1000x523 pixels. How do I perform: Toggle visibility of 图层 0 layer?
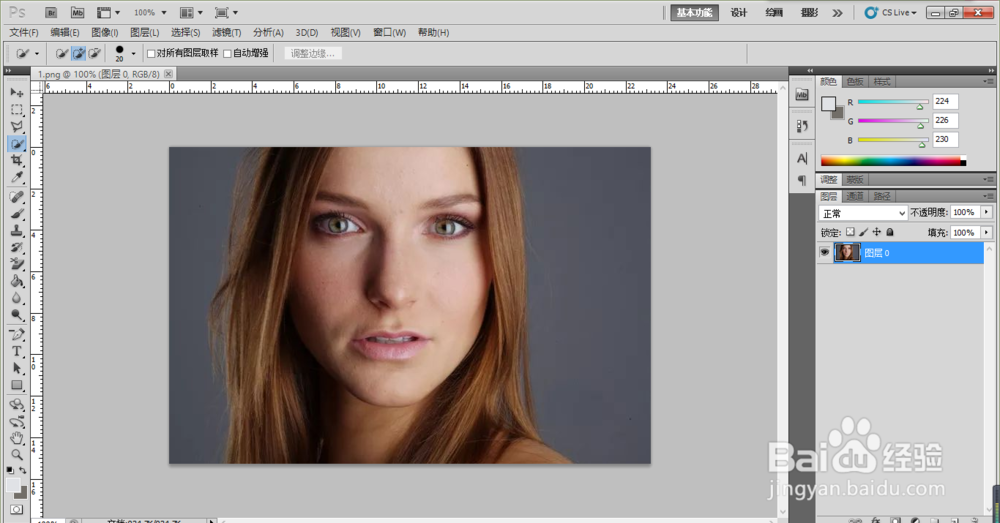pyautogui.click(x=825, y=253)
